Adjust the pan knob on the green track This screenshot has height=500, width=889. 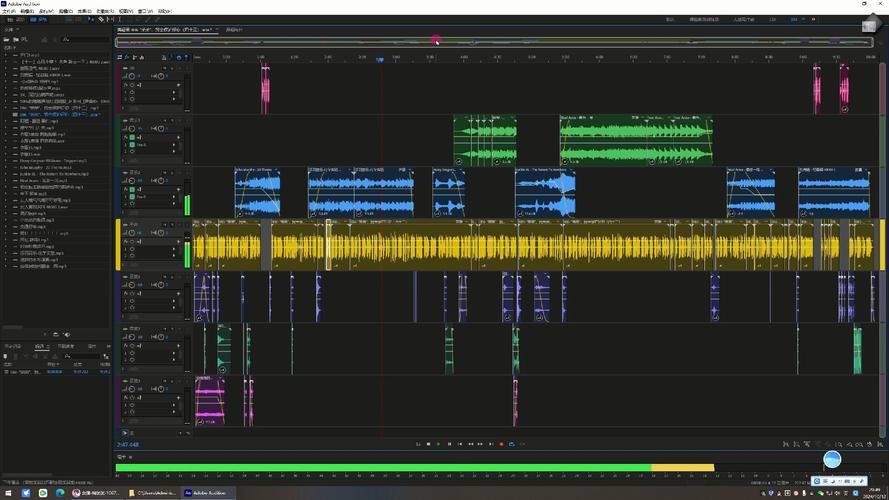coord(160,128)
